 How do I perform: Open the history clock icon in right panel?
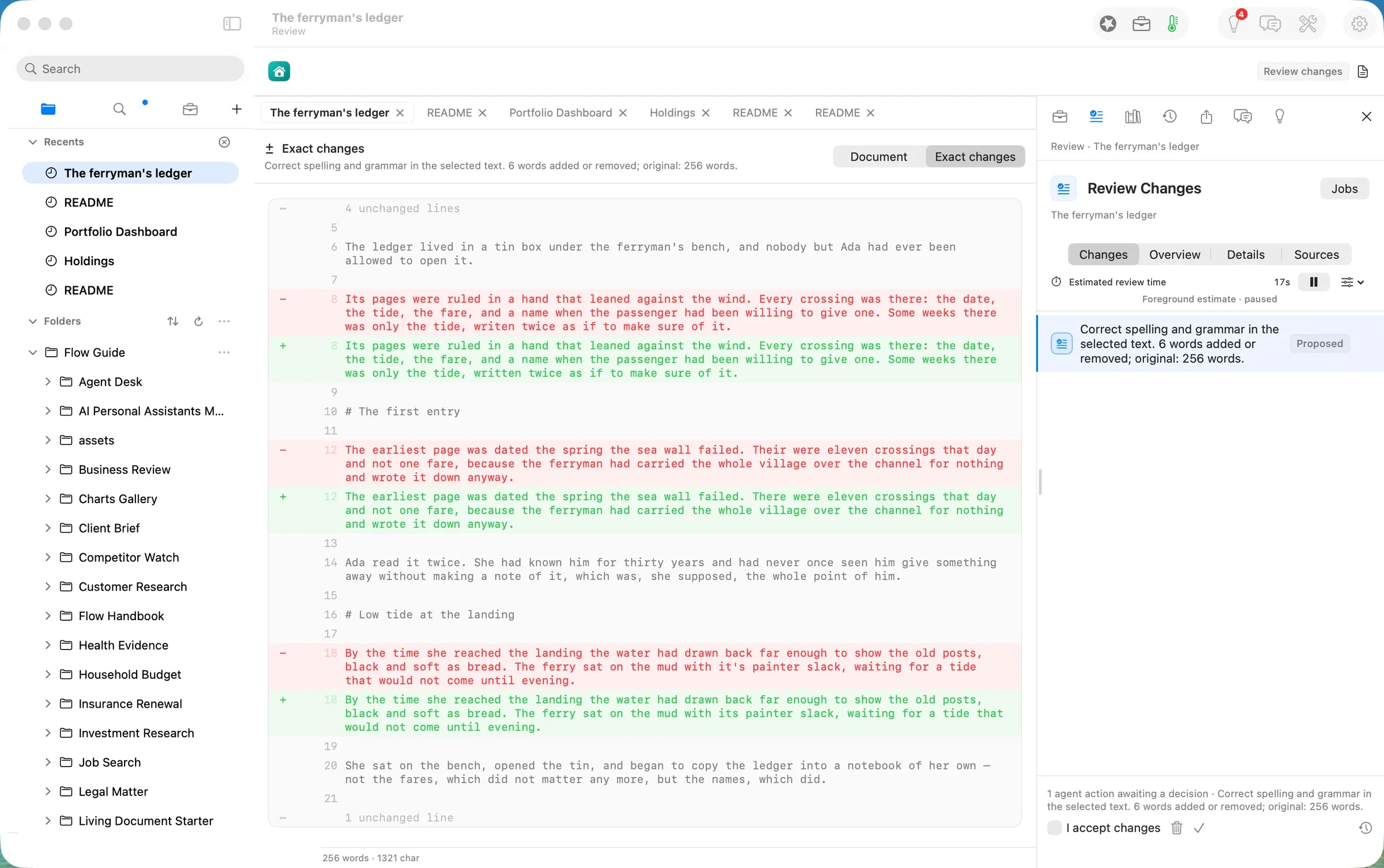click(x=1169, y=116)
